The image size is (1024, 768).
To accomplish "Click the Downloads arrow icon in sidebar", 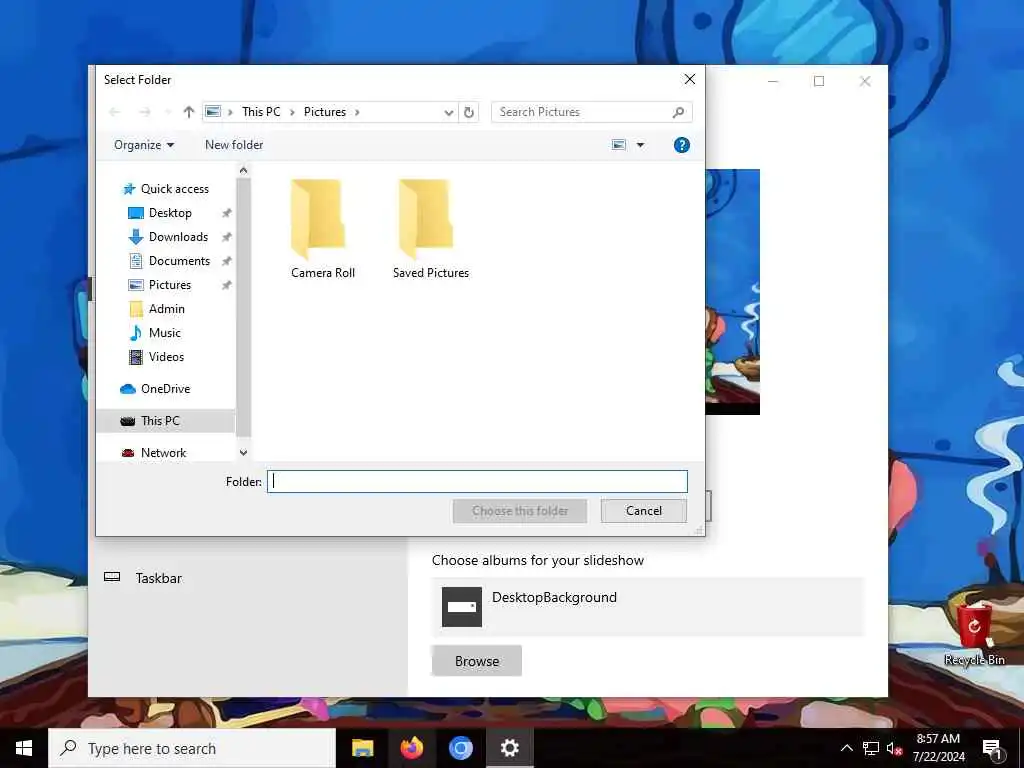I will pos(136,237).
